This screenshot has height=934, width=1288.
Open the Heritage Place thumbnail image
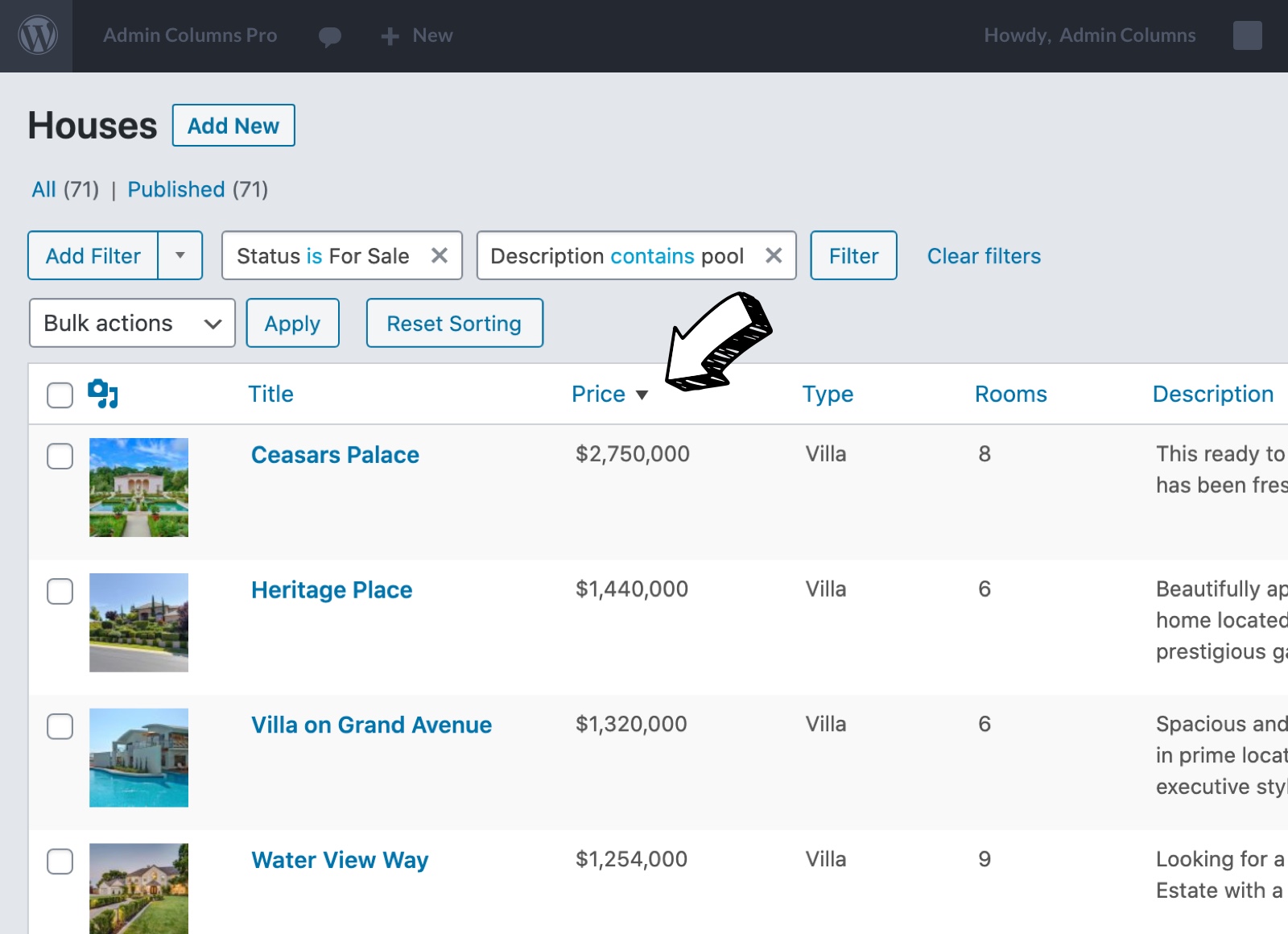click(x=138, y=622)
